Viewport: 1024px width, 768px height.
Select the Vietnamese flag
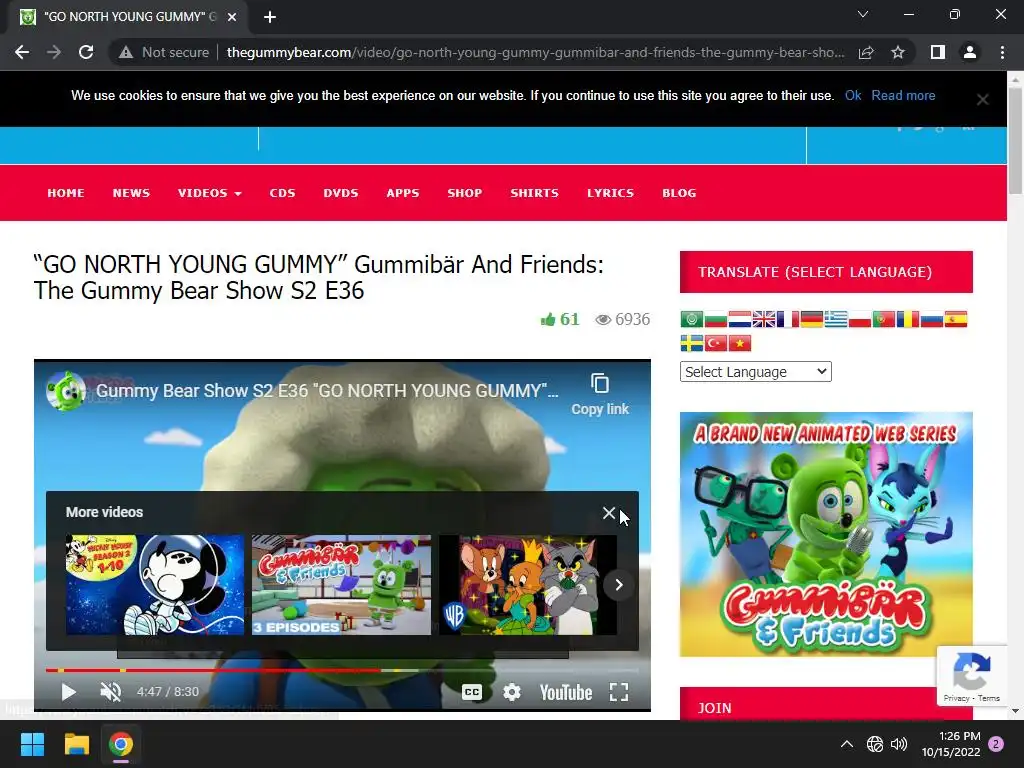739,343
